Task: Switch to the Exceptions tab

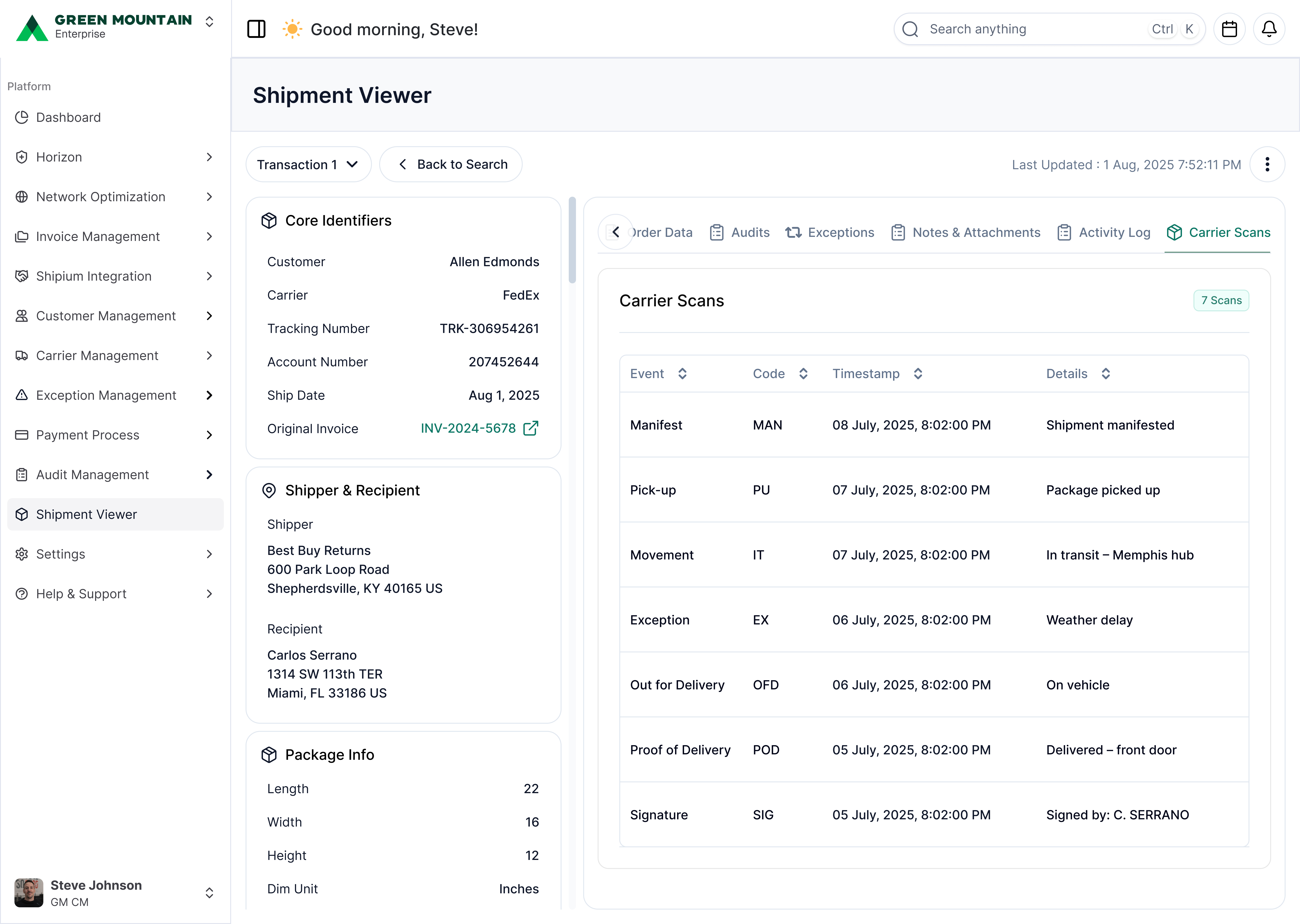Action: [830, 233]
